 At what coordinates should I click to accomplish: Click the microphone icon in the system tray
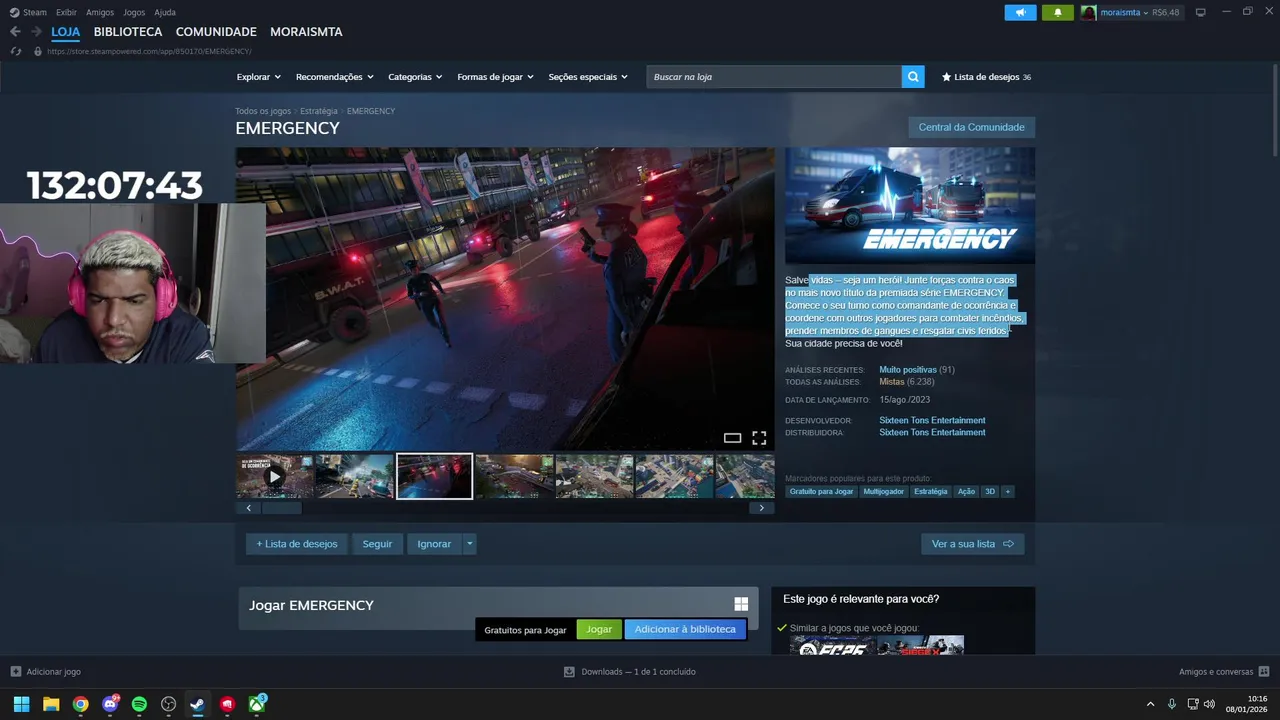click(x=1171, y=704)
